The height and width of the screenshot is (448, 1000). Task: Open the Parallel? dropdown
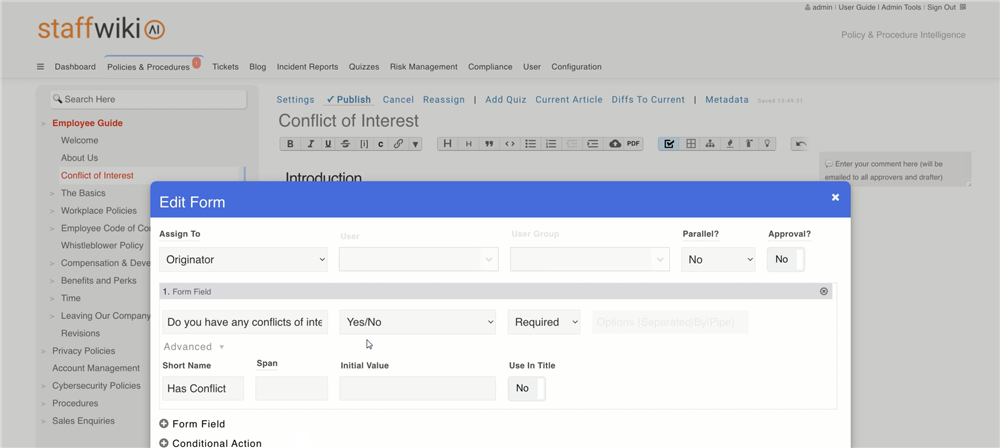[718, 259]
